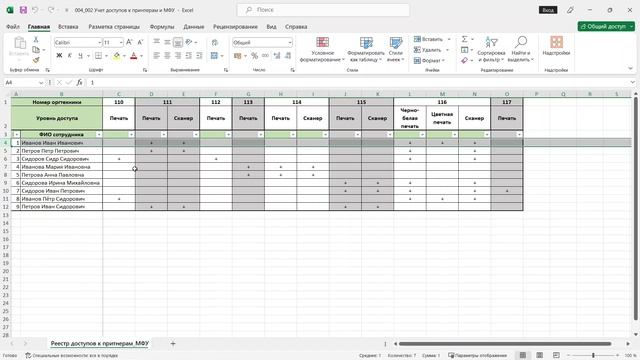Click the align left icon
This screenshot has width=640, height=360.
[156, 56]
